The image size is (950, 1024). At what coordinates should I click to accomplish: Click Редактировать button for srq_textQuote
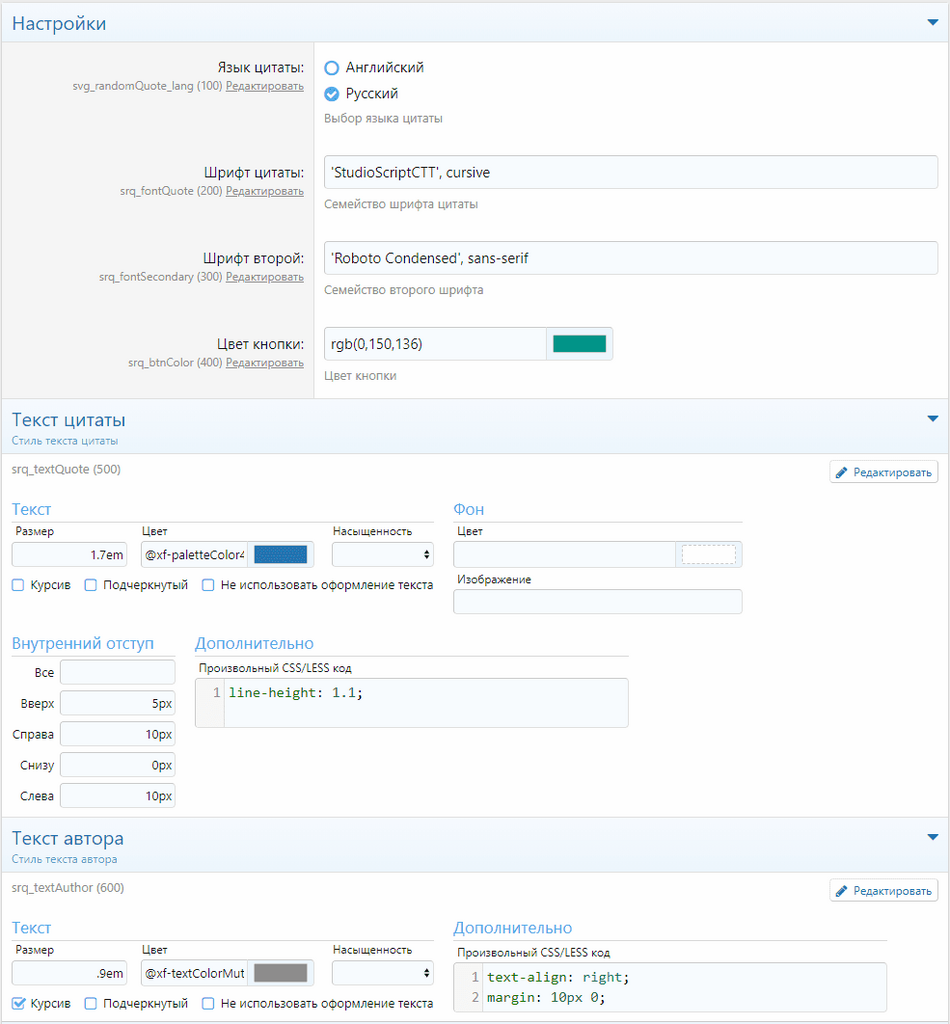[x=884, y=472]
